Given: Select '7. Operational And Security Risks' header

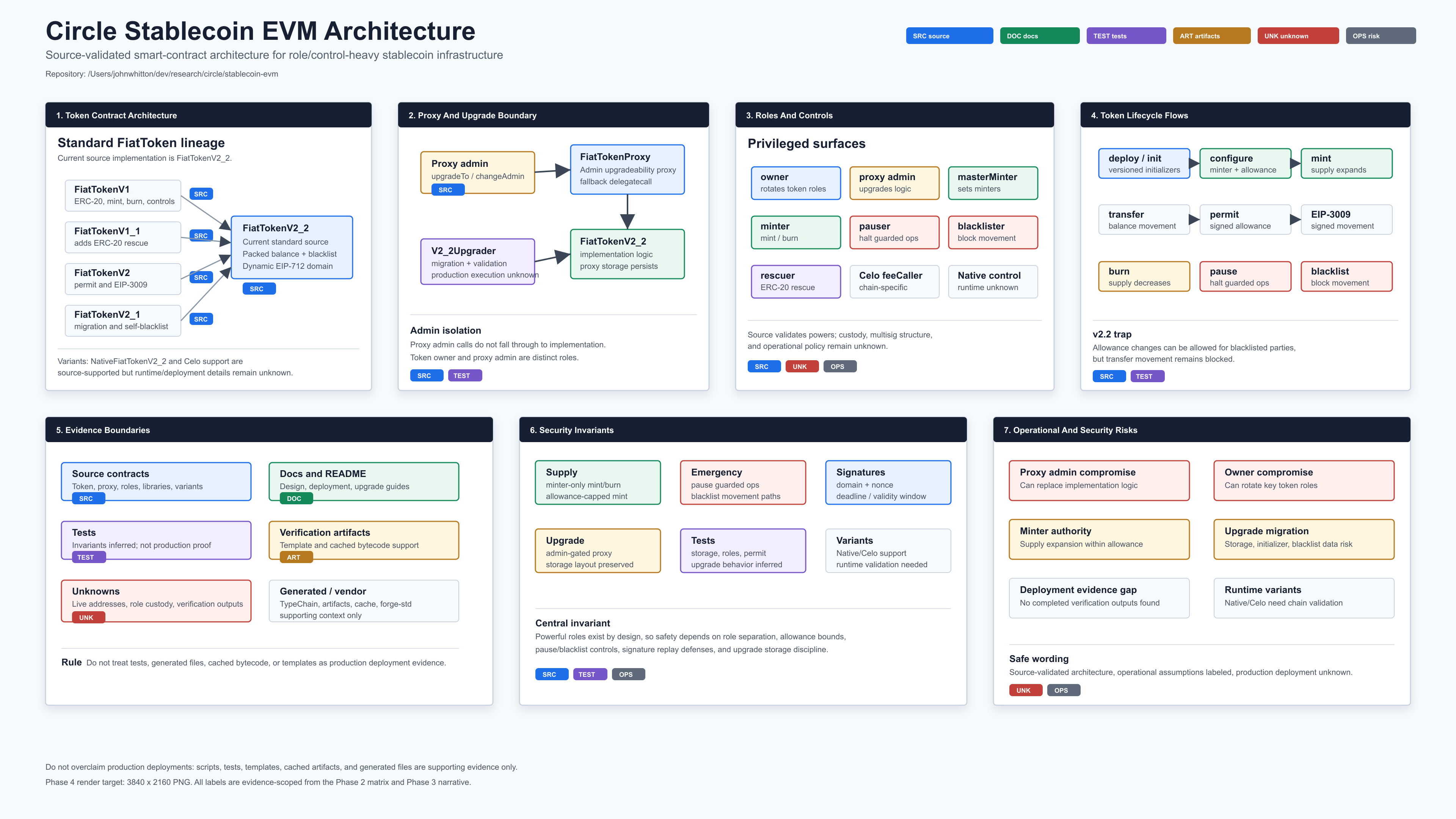Looking at the screenshot, I should pos(1202,430).
